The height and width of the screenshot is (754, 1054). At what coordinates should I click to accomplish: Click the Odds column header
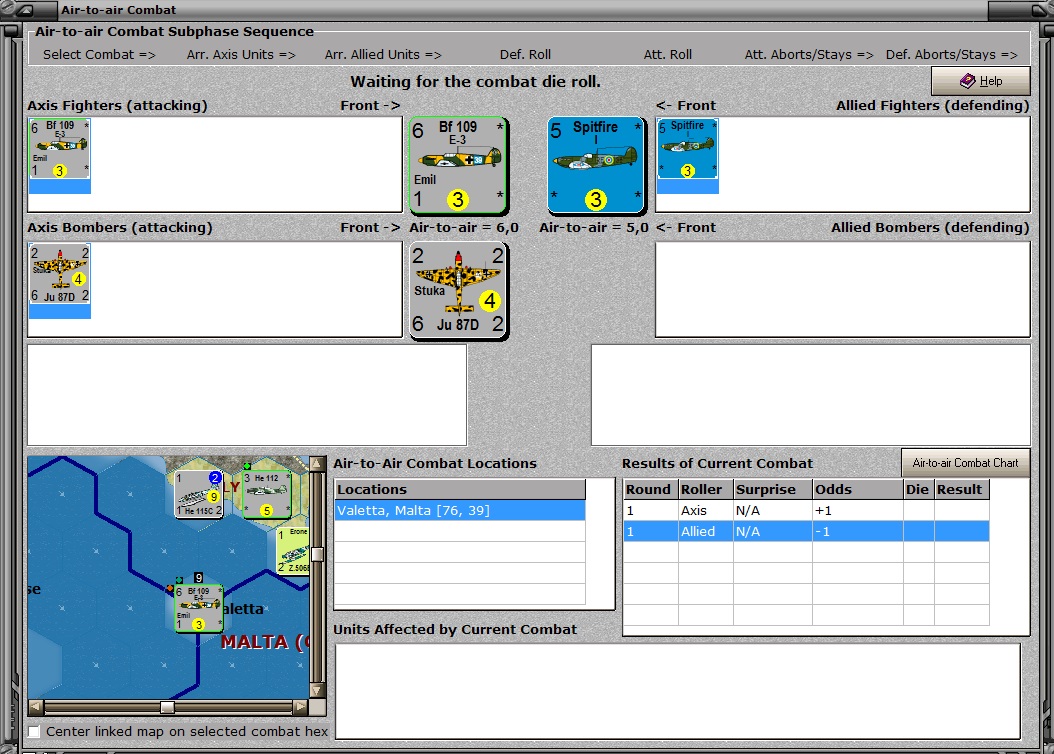[x=858, y=489]
